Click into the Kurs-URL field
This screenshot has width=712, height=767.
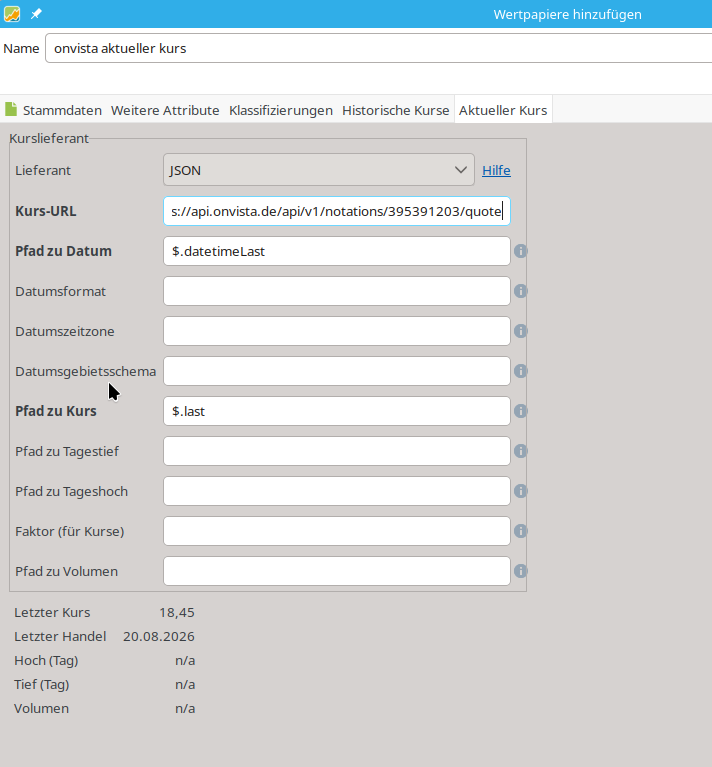pyautogui.click(x=337, y=211)
